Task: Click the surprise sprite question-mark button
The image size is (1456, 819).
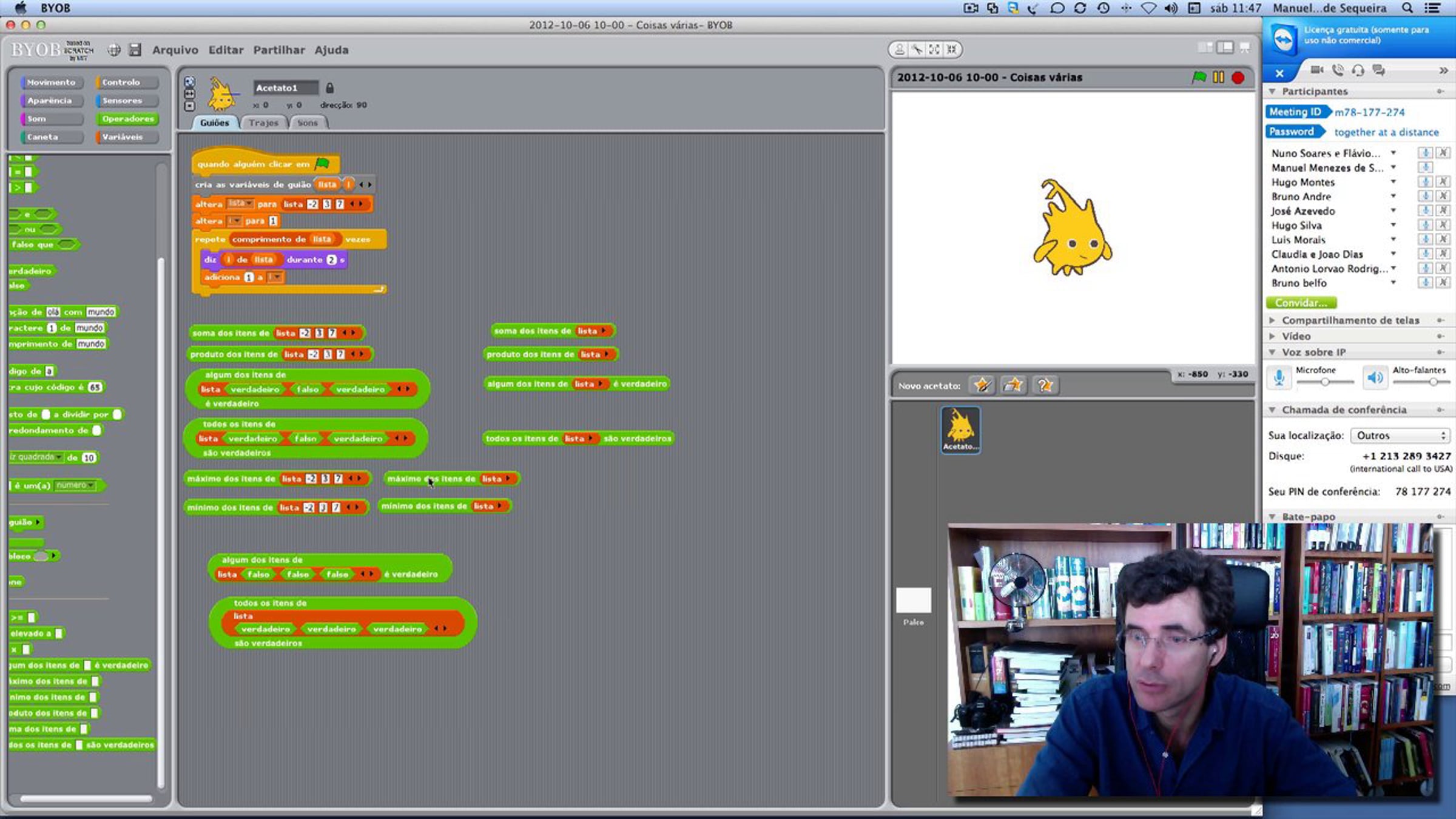Action: (x=1045, y=385)
